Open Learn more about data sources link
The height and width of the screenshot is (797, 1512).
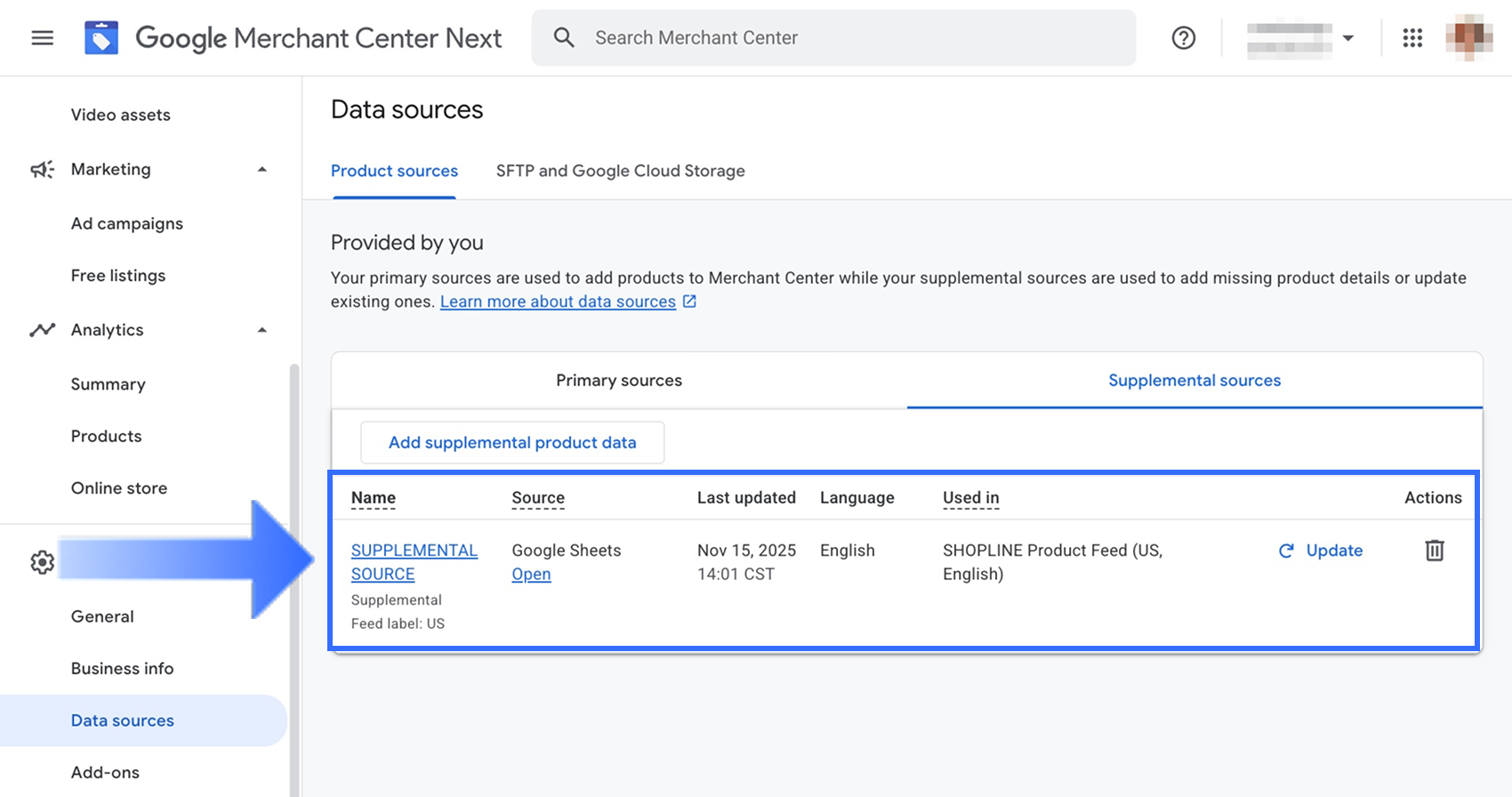click(x=558, y=302)
